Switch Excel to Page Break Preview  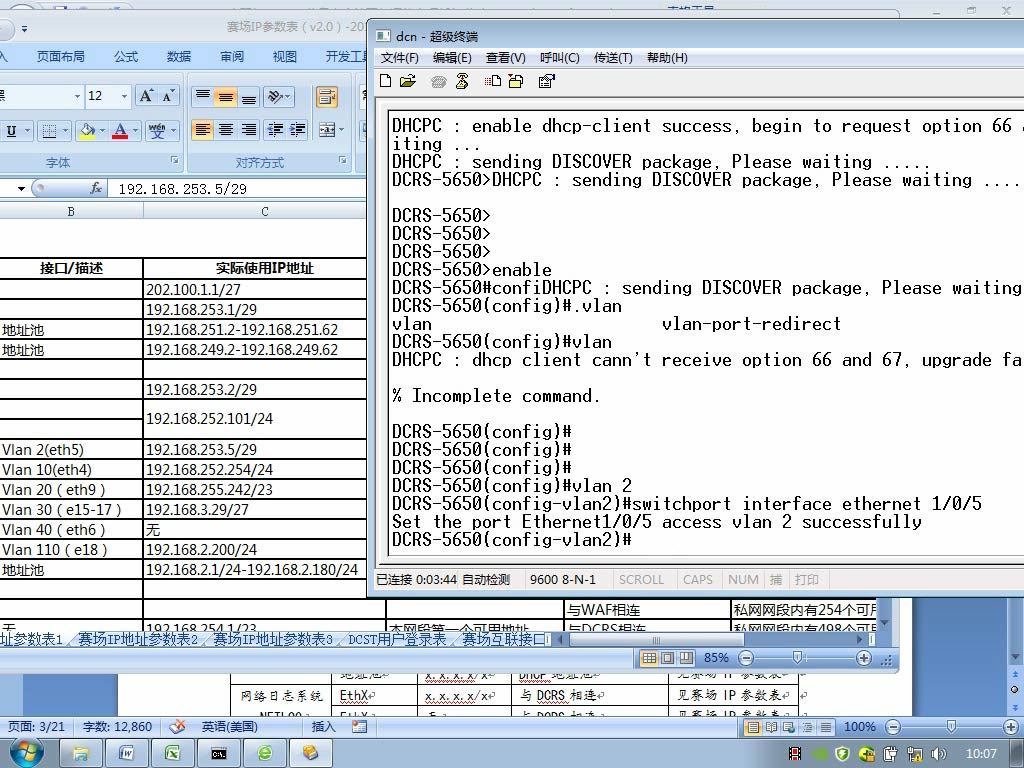click(686, 658)
